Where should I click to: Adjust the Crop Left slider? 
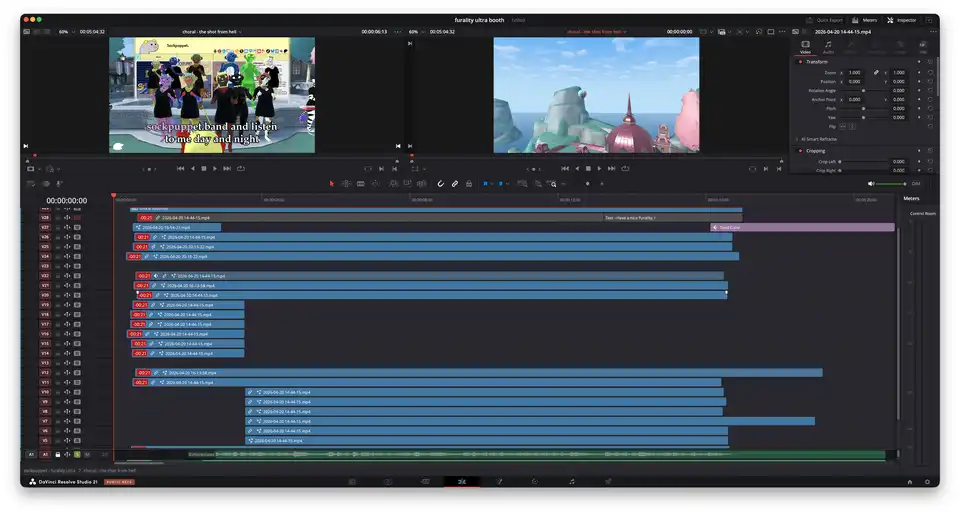[863, 162]
